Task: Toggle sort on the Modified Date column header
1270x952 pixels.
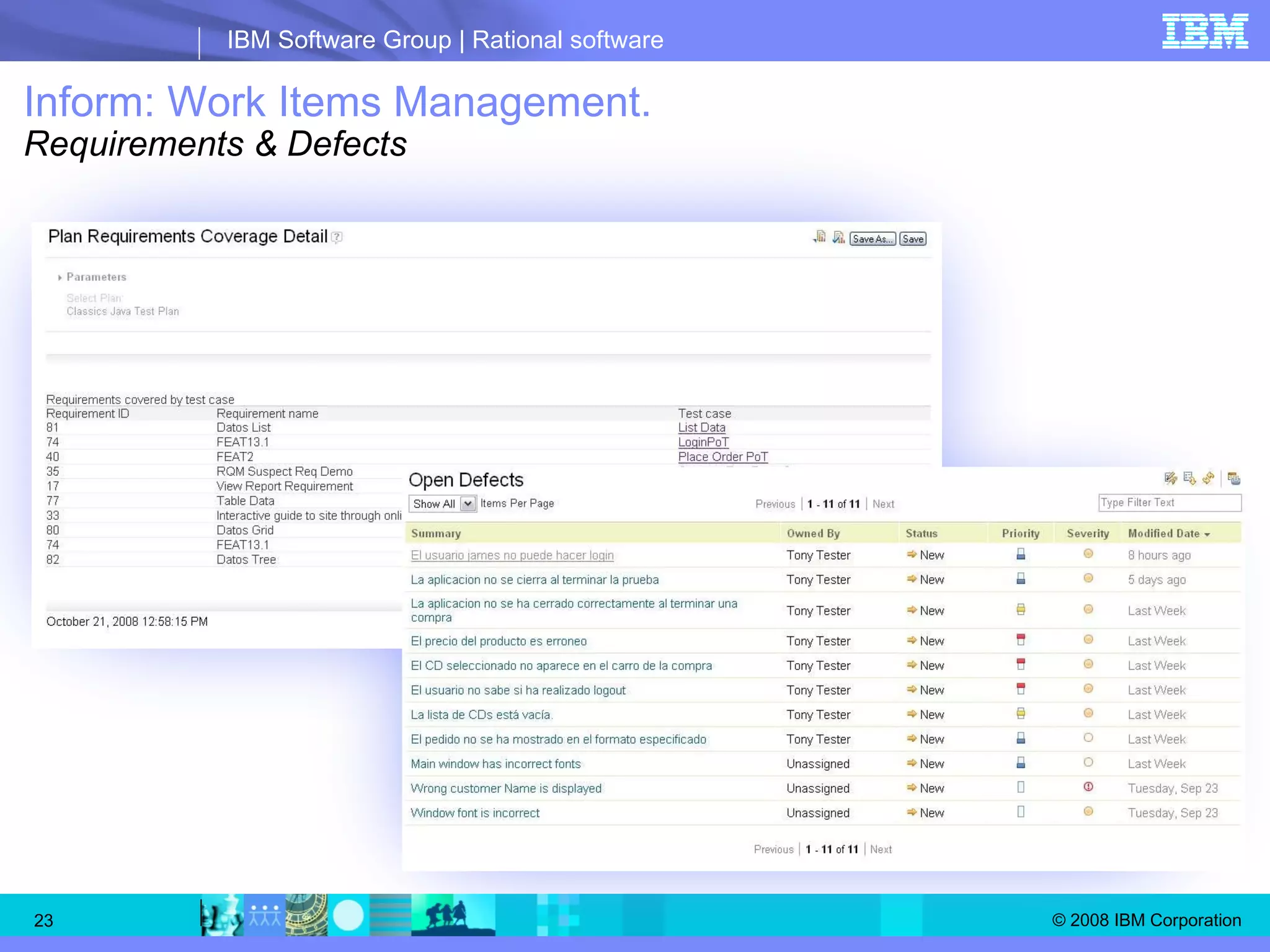Action: click(1169, 534)
